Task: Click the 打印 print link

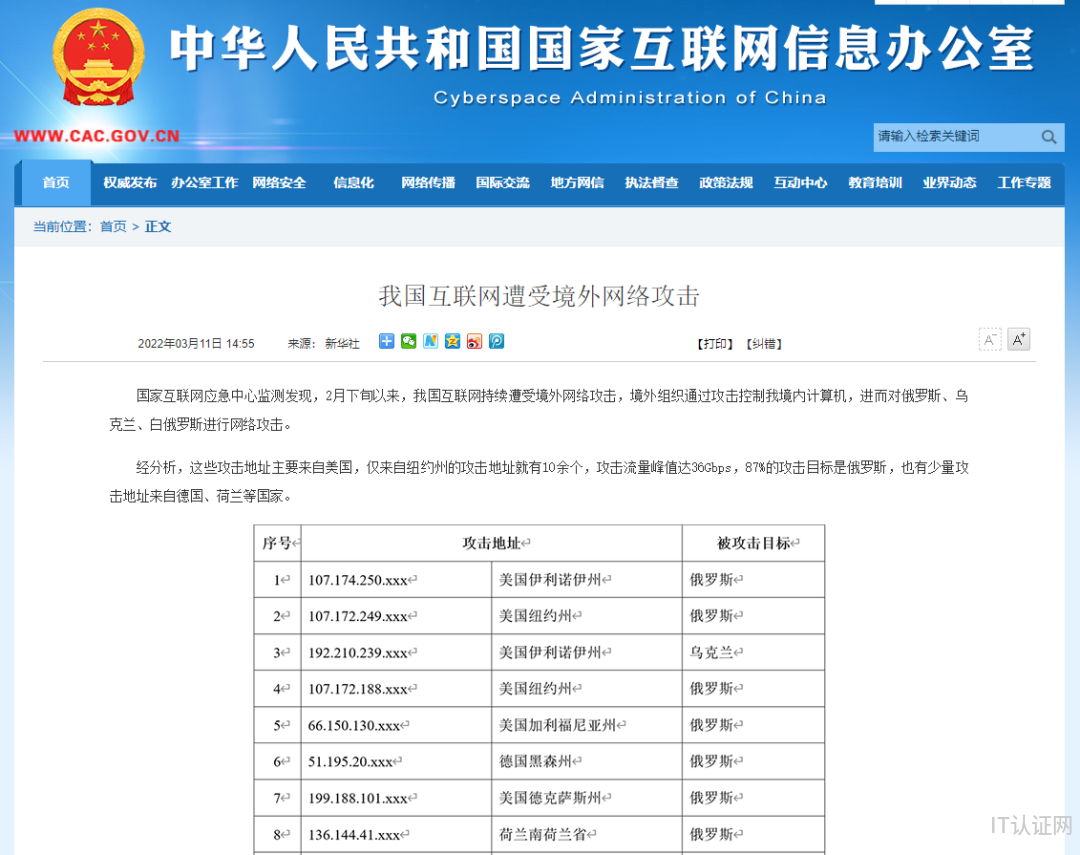Action: click(x=715, y=344)
